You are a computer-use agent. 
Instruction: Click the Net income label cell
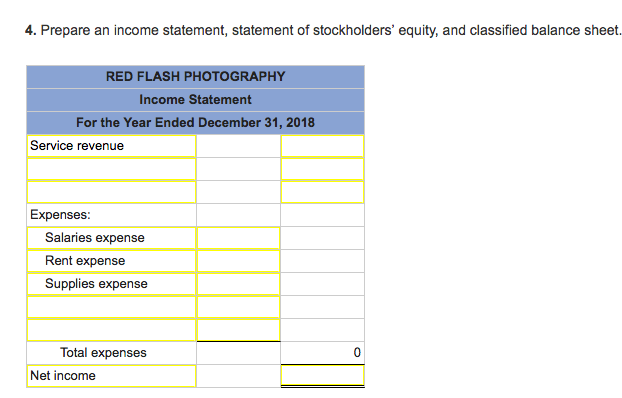[111, 376]
